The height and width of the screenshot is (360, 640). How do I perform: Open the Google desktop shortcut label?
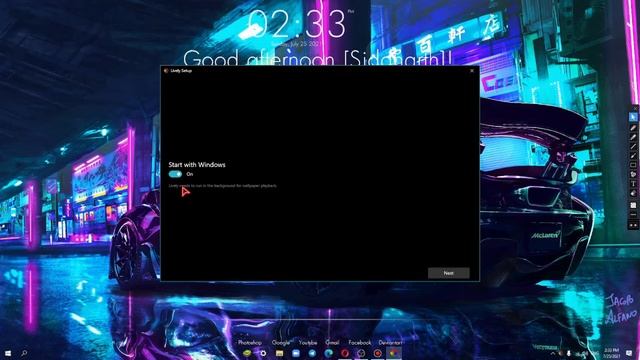281,342
